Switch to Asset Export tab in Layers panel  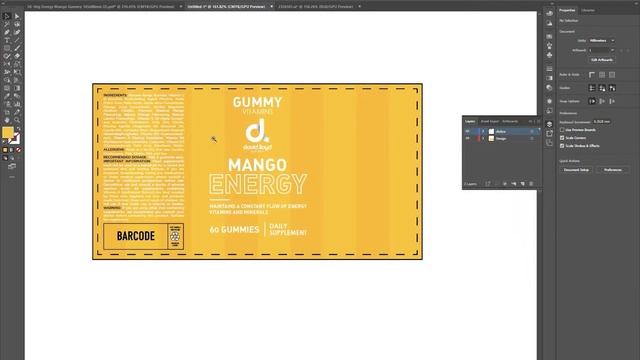pyautogui.click(x=489, y=121)
